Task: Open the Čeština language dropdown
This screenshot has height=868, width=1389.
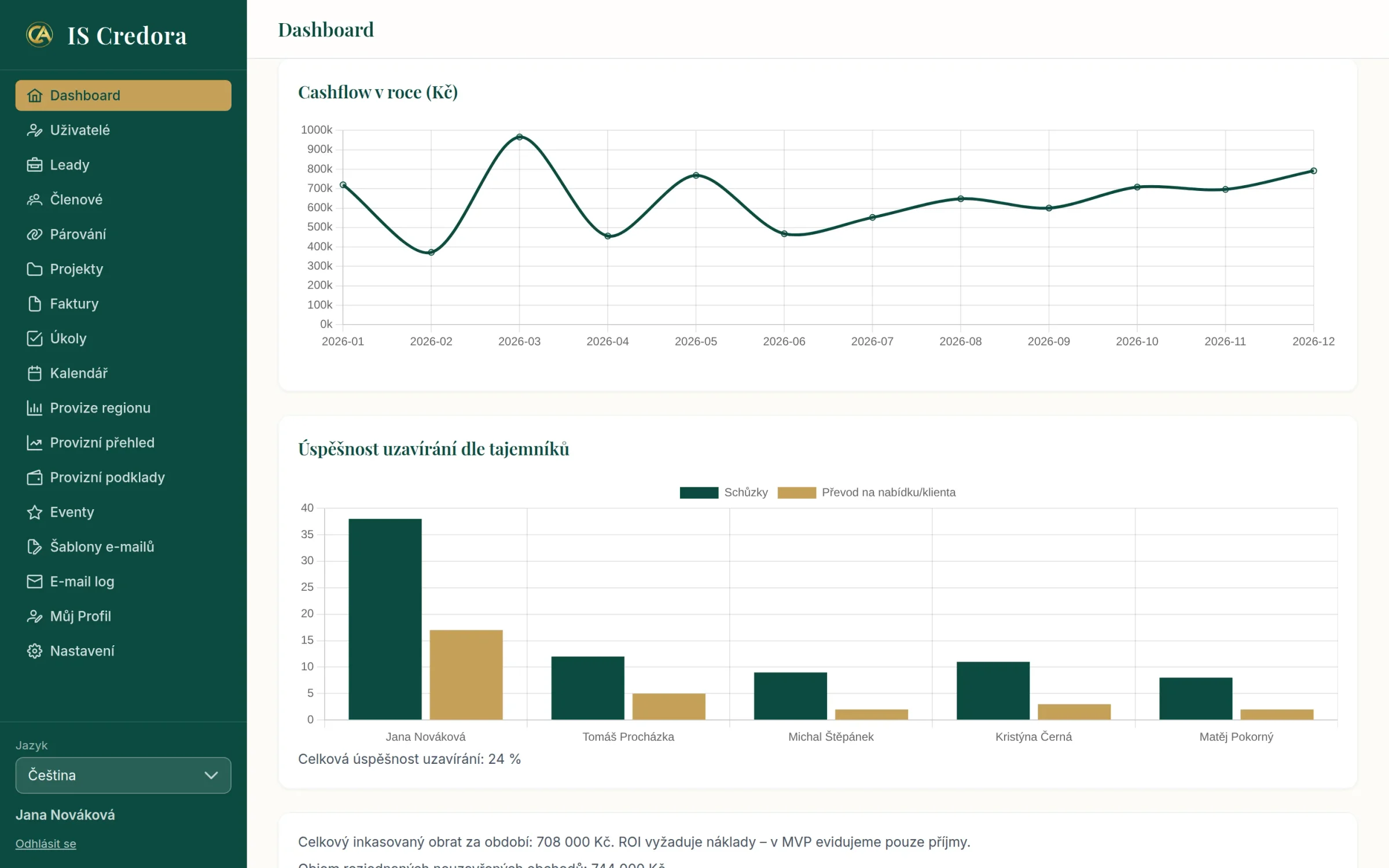Action: pos(123,775)
